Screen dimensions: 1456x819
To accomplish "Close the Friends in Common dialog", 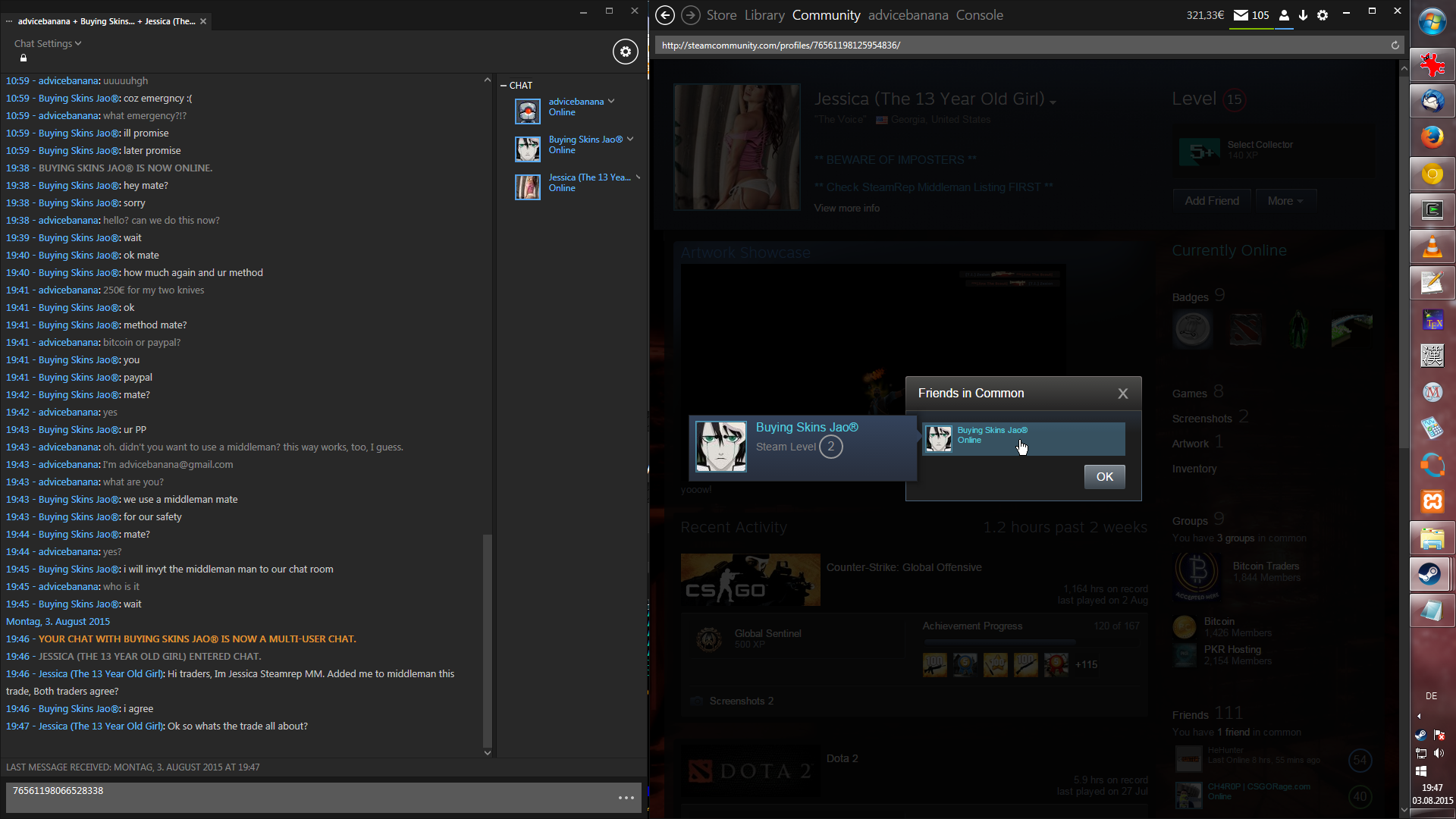I will (x=1122, y=394).
